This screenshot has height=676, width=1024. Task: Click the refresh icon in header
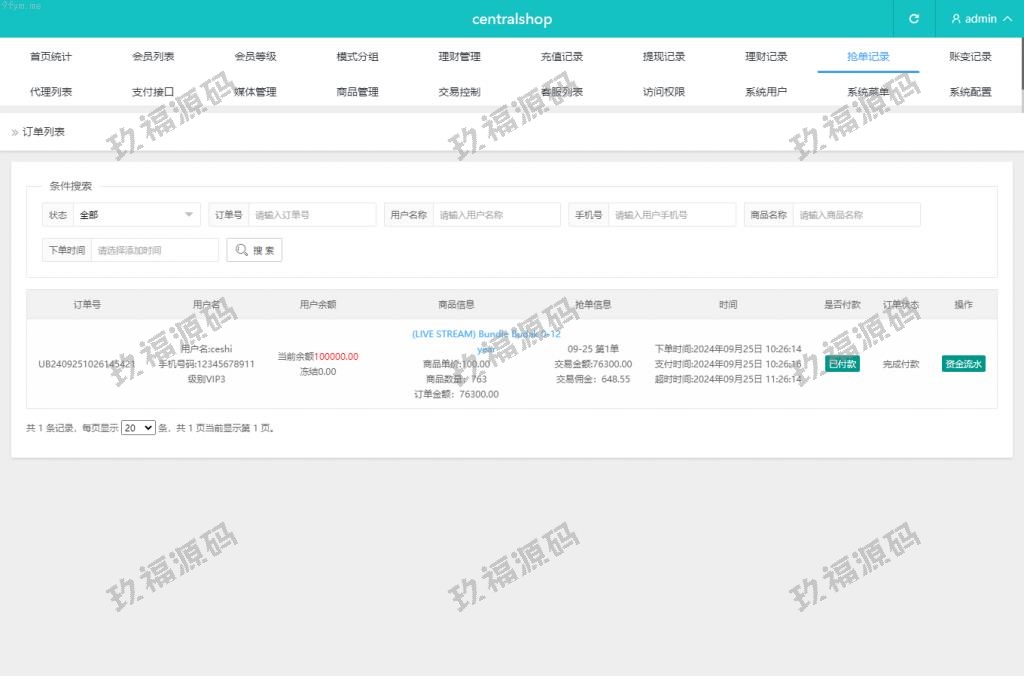[913, 19]
